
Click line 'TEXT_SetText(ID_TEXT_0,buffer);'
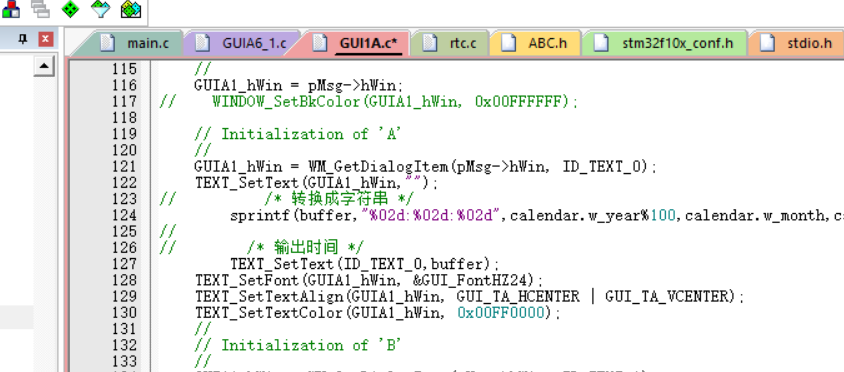(365, 264)
